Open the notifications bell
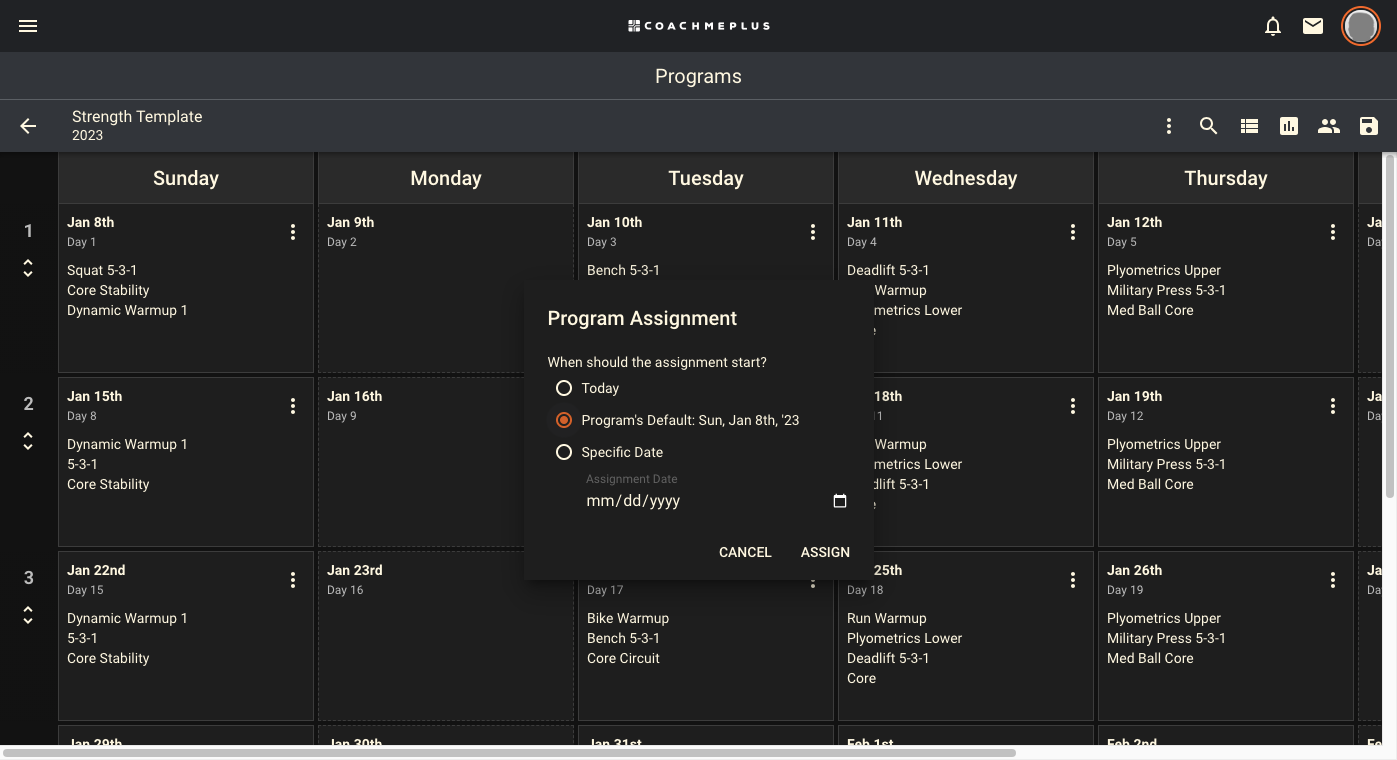Image resolution: width=1397 pixels, height=760 pixels. pyautogui.click(x=1273, y=27)
